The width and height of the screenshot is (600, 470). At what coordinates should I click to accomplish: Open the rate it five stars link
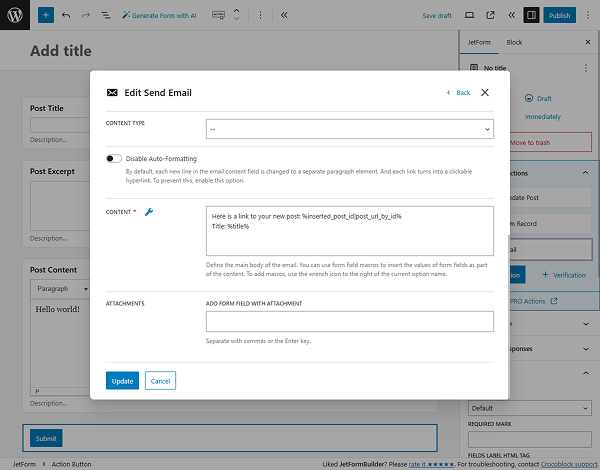click(431, 464)
